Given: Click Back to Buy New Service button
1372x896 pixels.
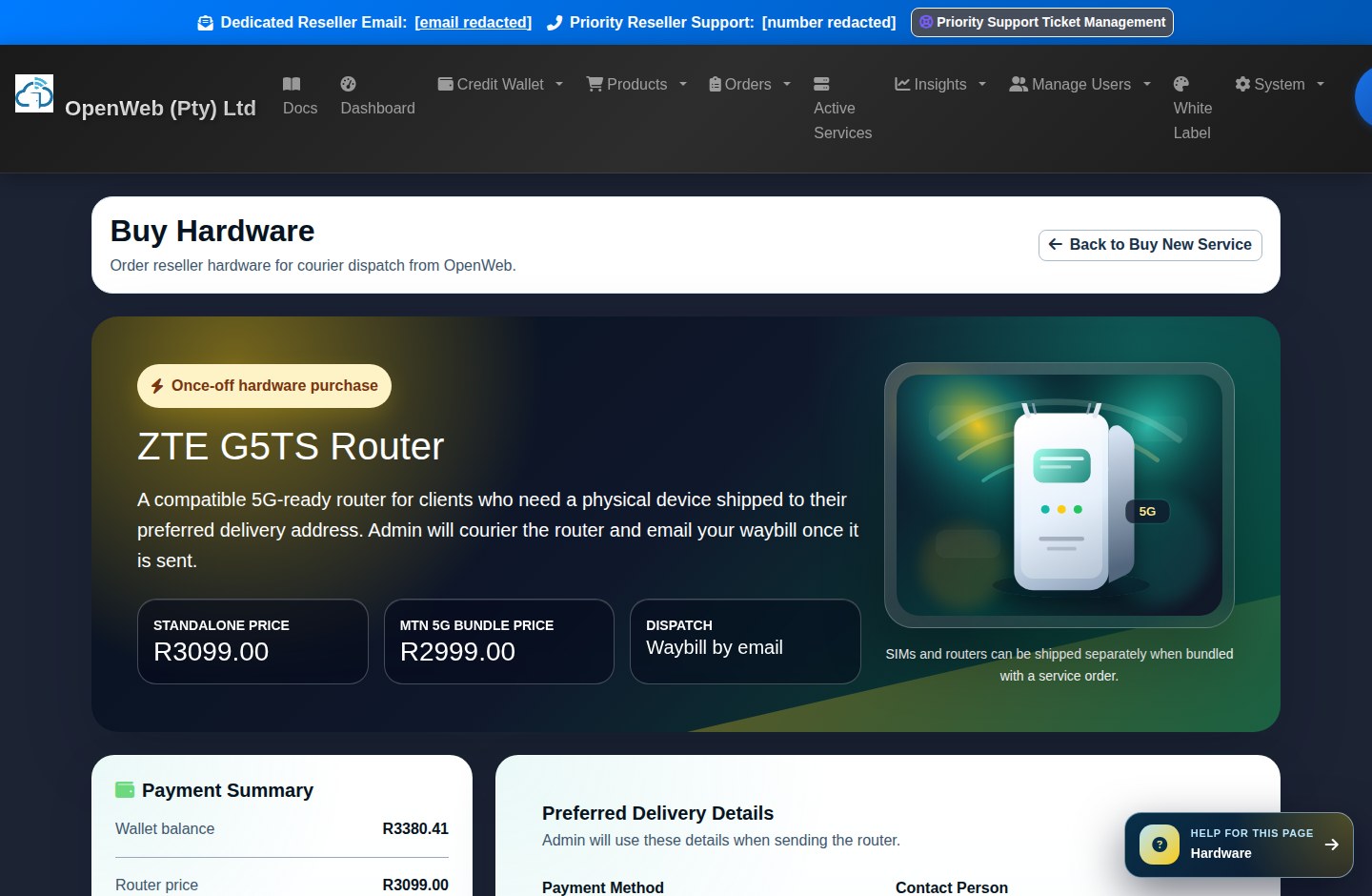Looking at the screenshot, I should (x=1150, y=245).
